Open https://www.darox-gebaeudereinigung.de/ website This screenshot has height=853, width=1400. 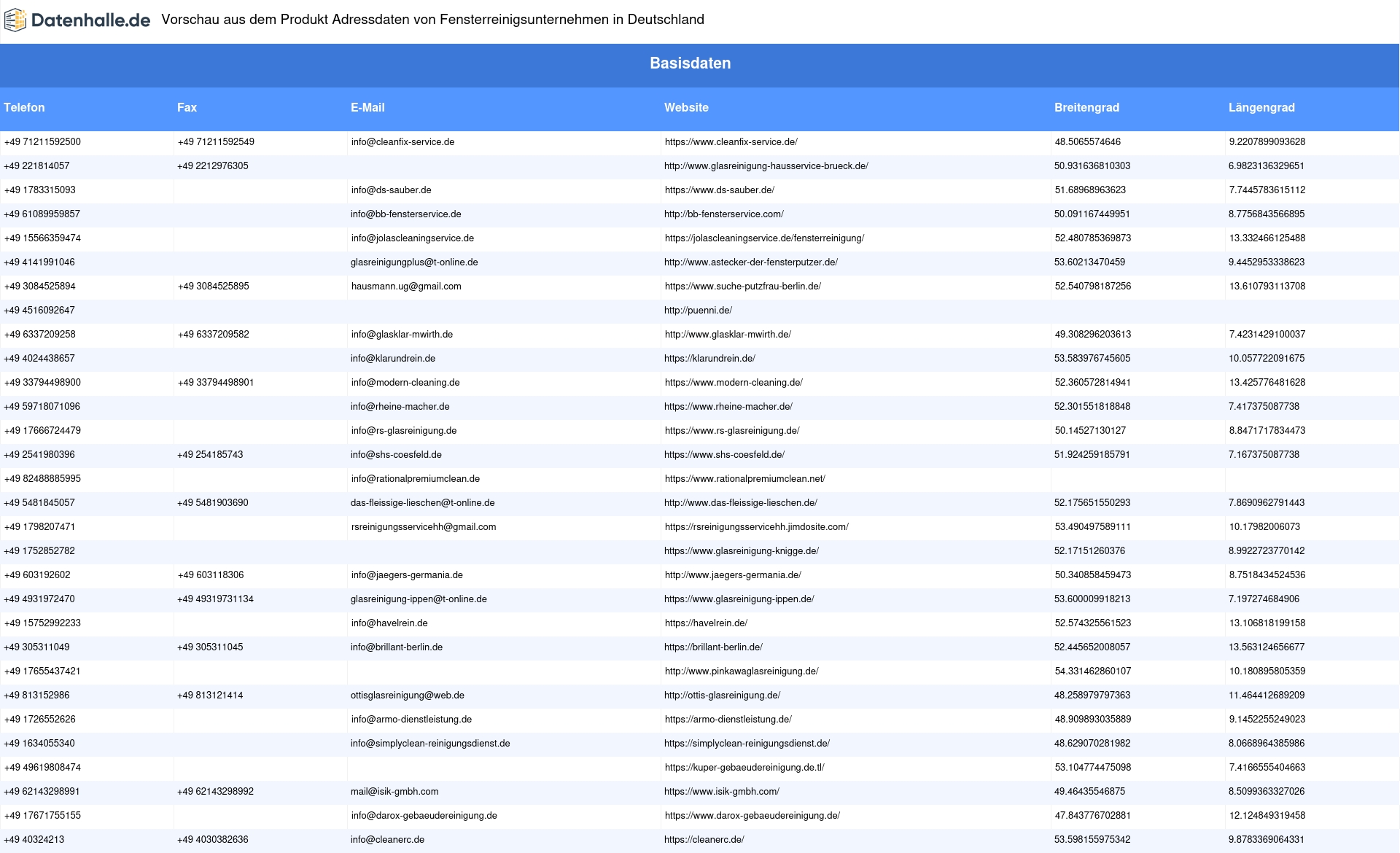click(x=752, y=816)
